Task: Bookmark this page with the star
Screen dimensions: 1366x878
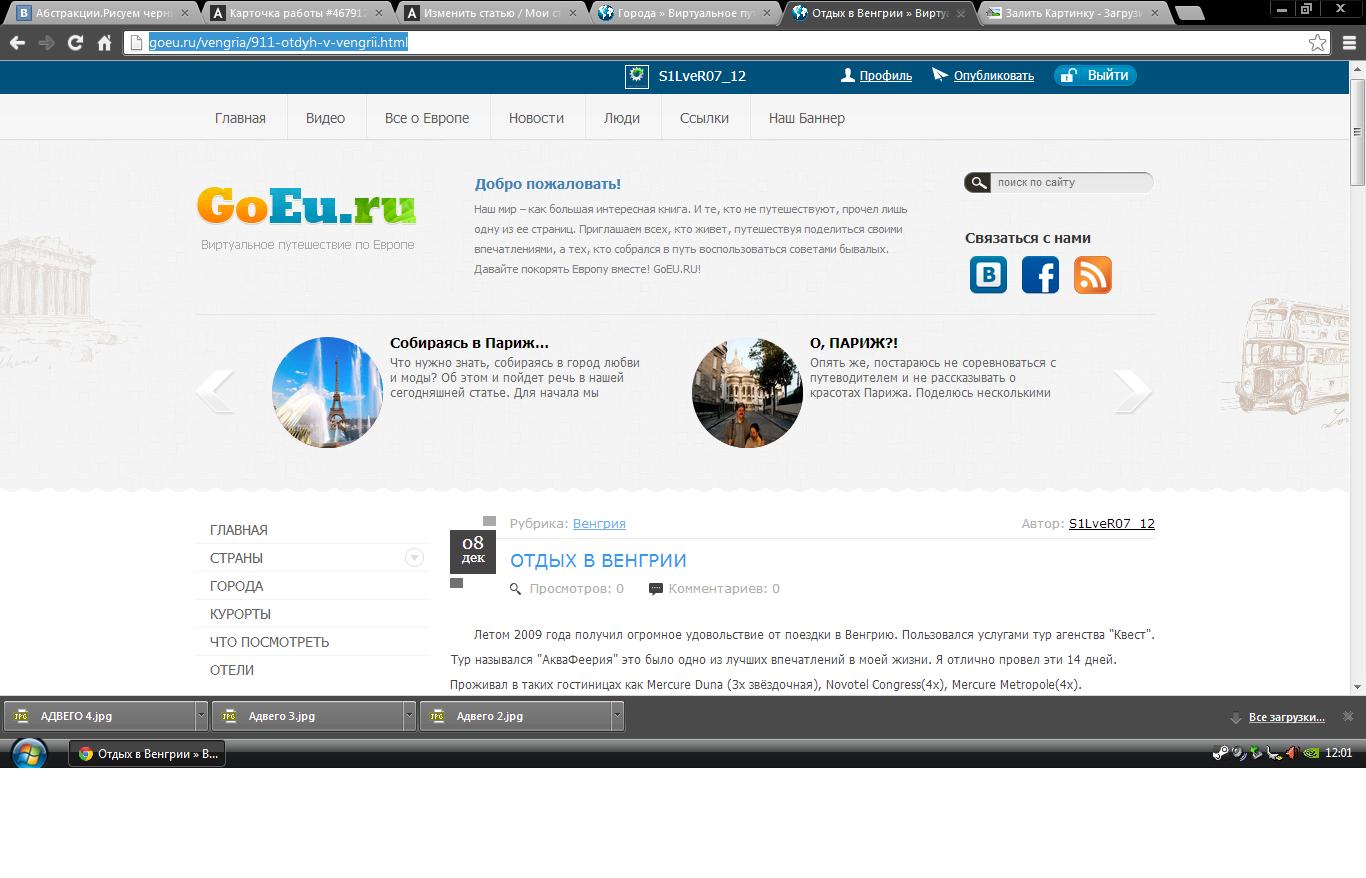Action: click(x=1318, y=43)
